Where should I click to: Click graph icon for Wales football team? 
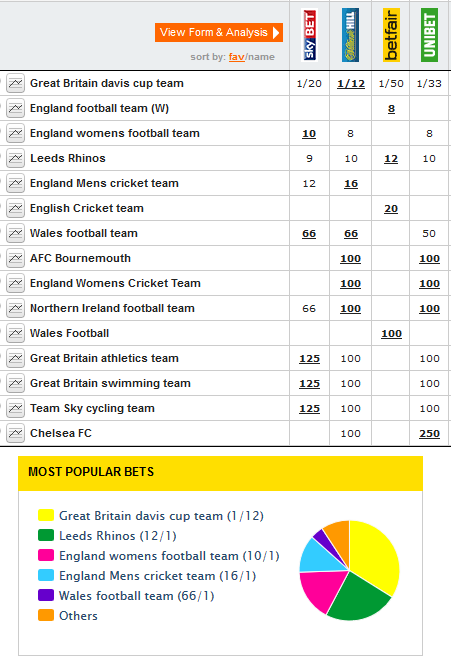[x=16, y=233]
